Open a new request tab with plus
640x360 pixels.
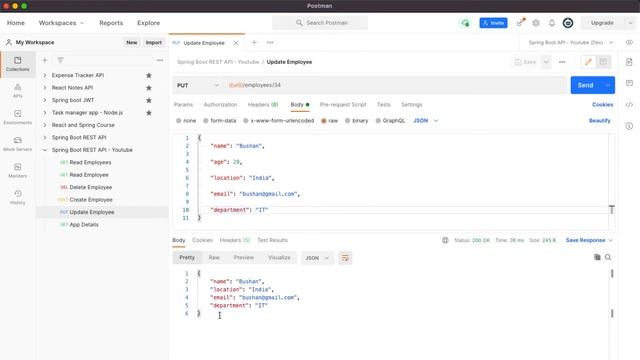tap(254, 42)
